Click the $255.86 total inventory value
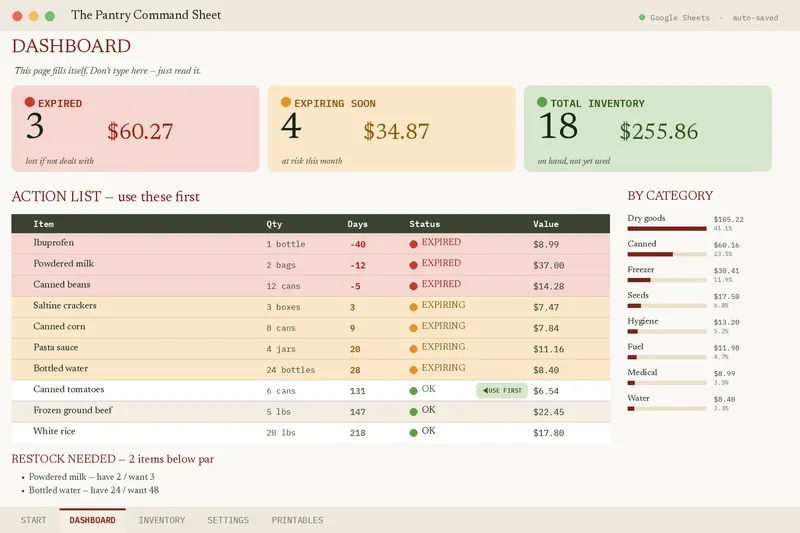The width and height of the screenshot is (800, 533). 659,132
